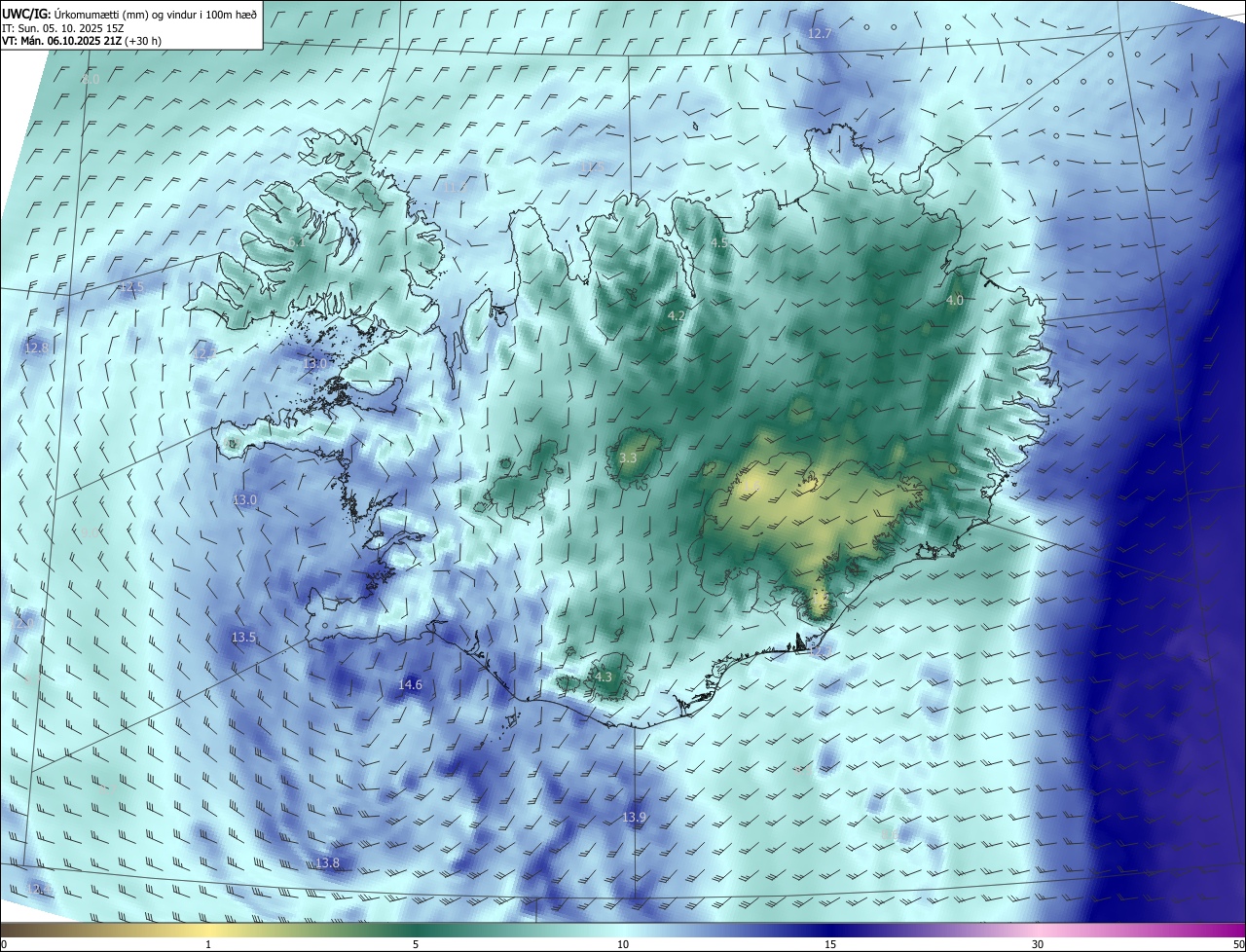
Task: Click the 10 tick on the color scale
Action: click(623, 944)
